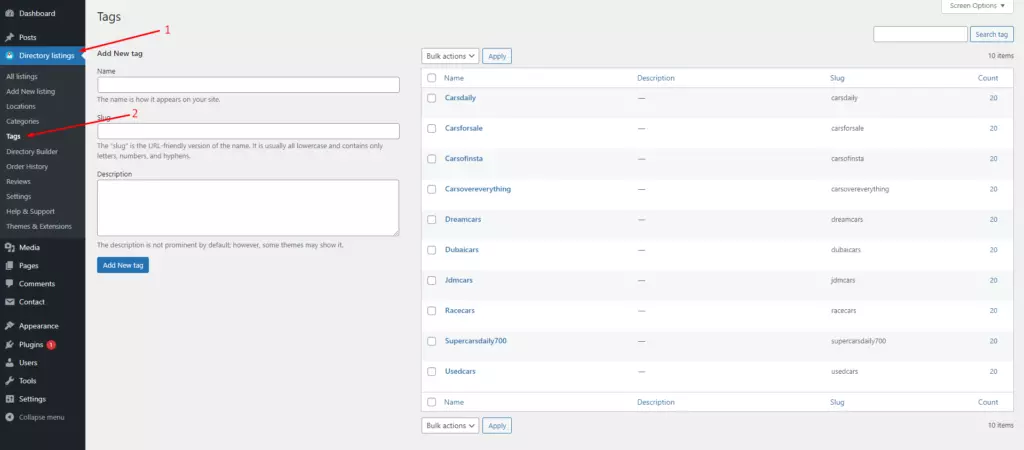Toggle select-all checkbox in table footer
This screenshot has height=450, width=1024.
tap(432, 402)
